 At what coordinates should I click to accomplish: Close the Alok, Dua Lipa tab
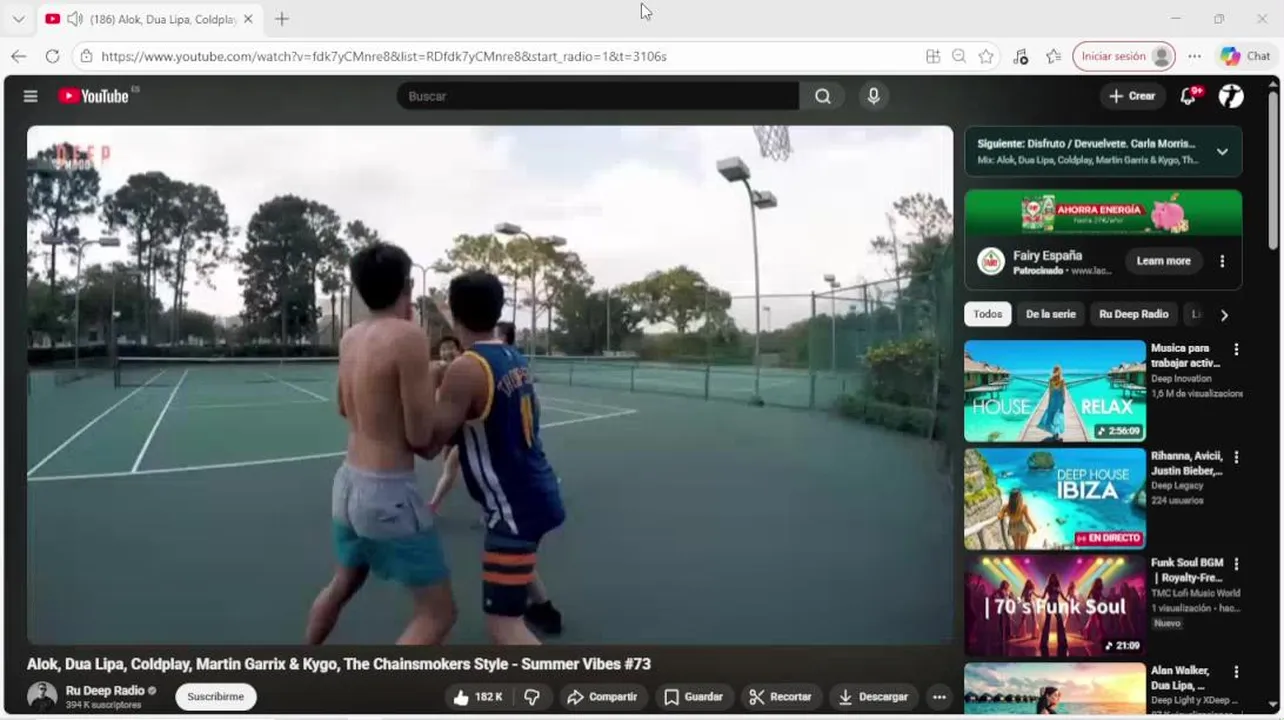click(x=248, y=19)
